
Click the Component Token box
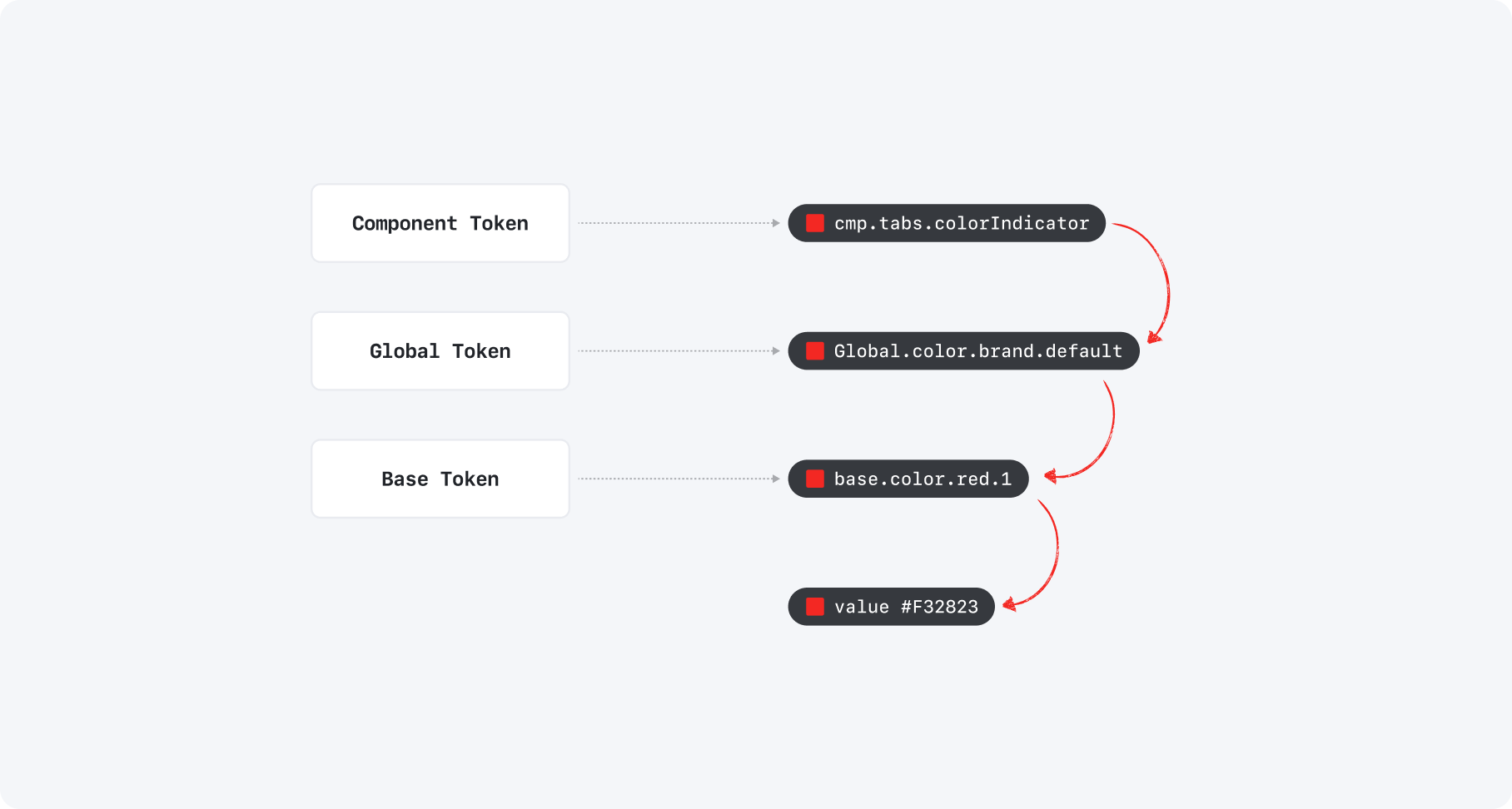[x=440, y=223]
